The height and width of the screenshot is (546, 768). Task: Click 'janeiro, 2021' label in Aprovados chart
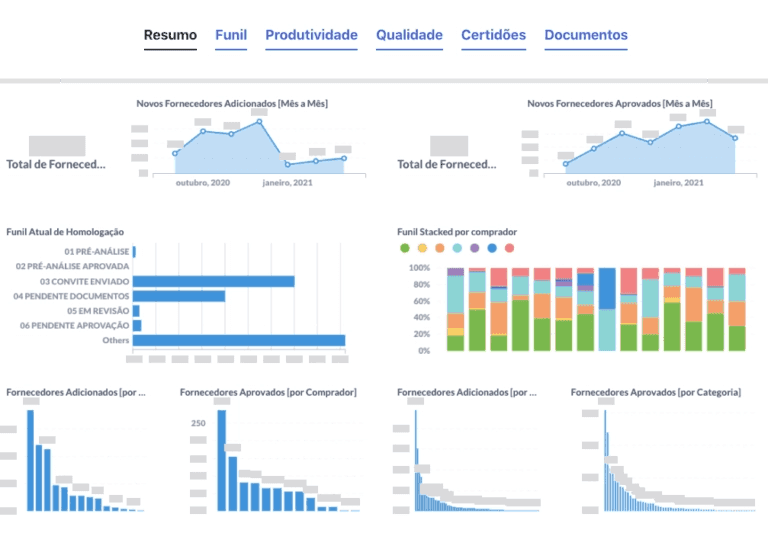[678, 183]
